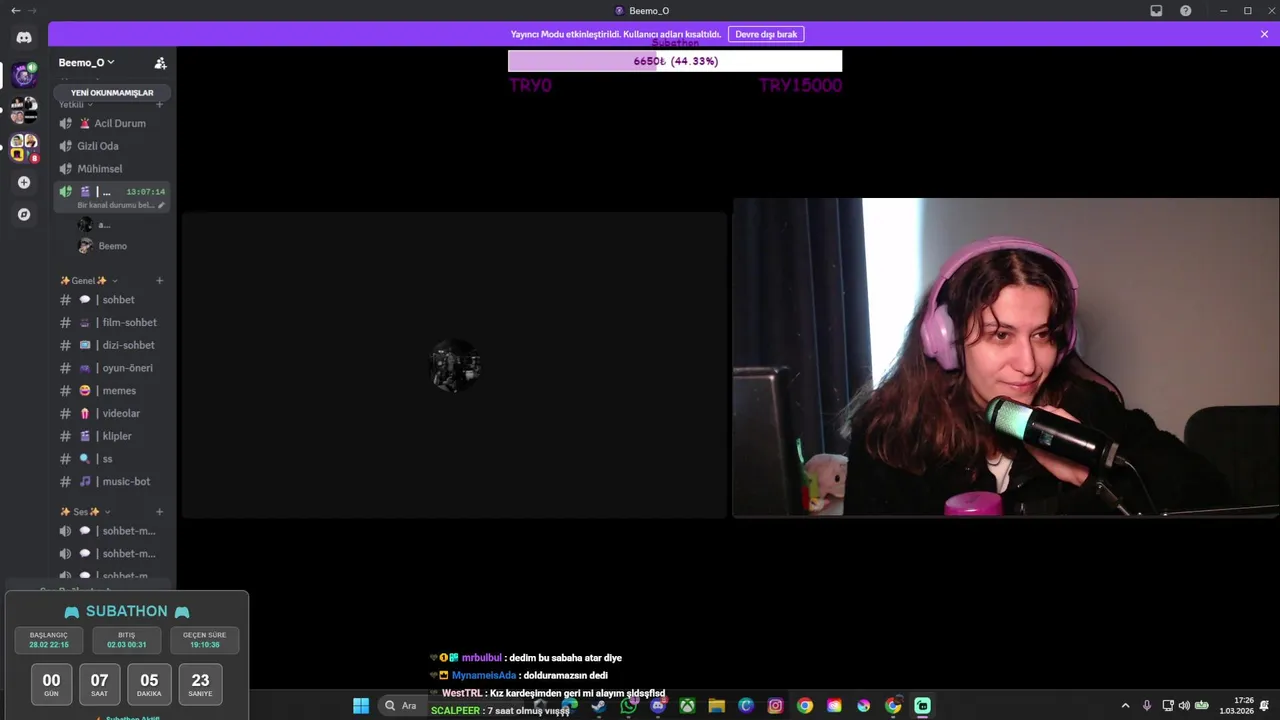This screenshot has width=1280, height=720.
Task: Join the Acil Durum voice channel
Action: coord(112,123)
